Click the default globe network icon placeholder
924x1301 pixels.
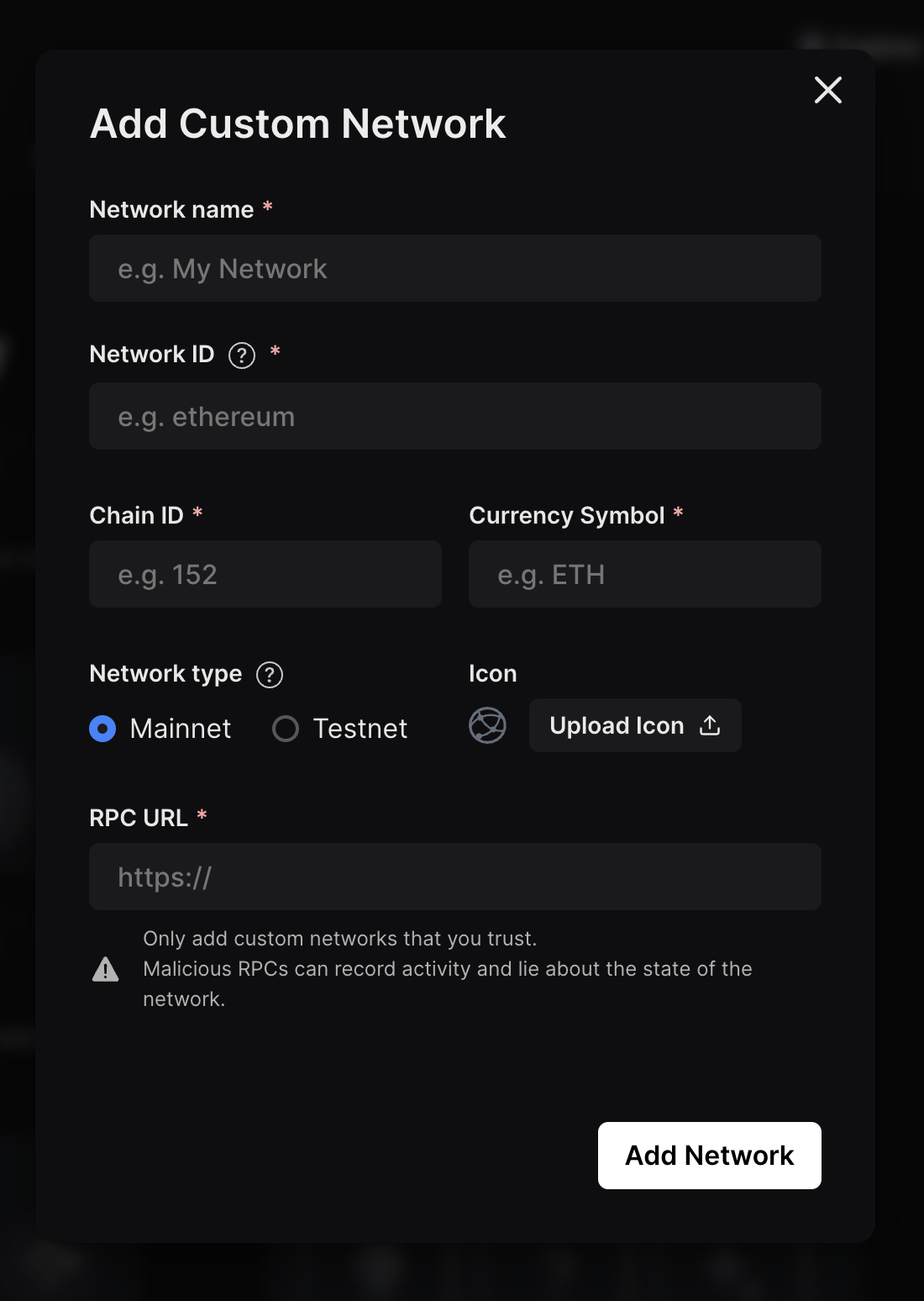point(487,725)
